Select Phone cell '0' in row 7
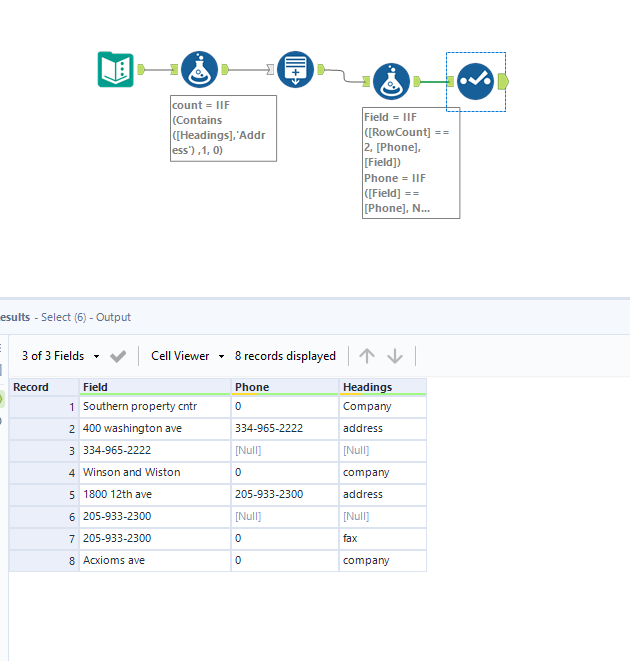 [x=285, y=538]
